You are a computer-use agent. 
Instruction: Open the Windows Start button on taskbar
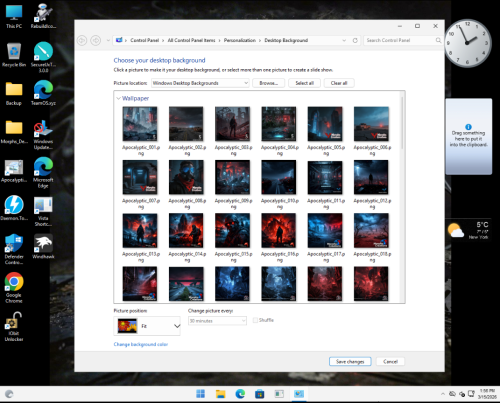[x=201, y=394]
